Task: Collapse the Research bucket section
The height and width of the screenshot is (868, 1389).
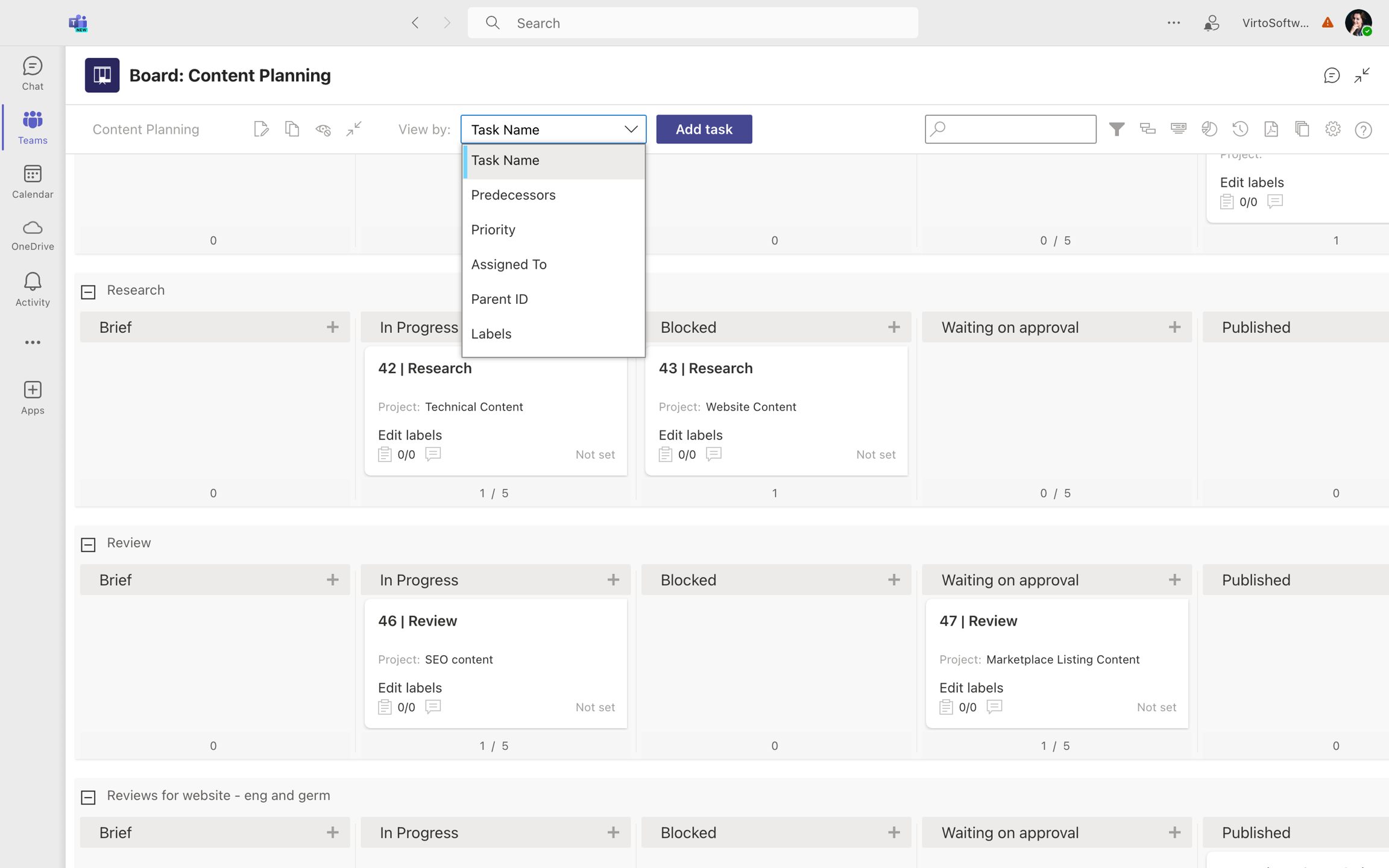Action: [x=89, y=290]
